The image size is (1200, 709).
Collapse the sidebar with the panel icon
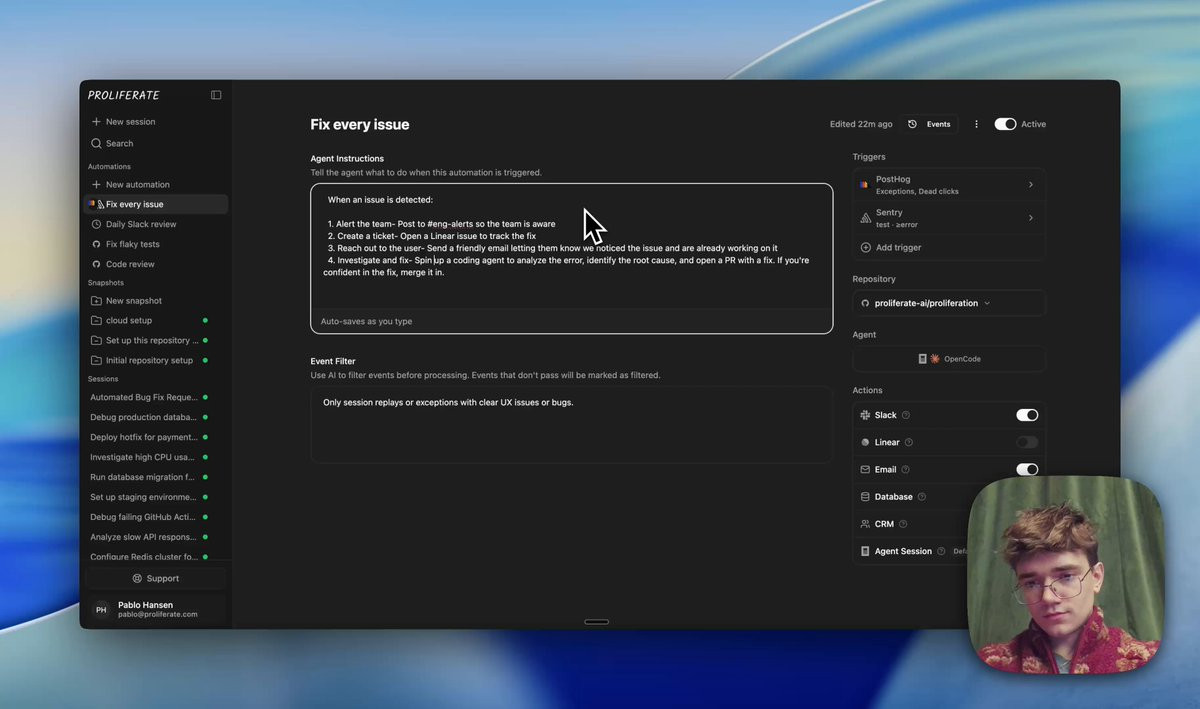[x=216, y=95]
